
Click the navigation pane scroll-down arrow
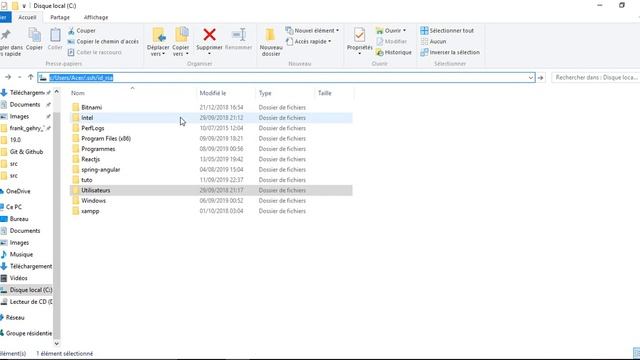[57, 344]
